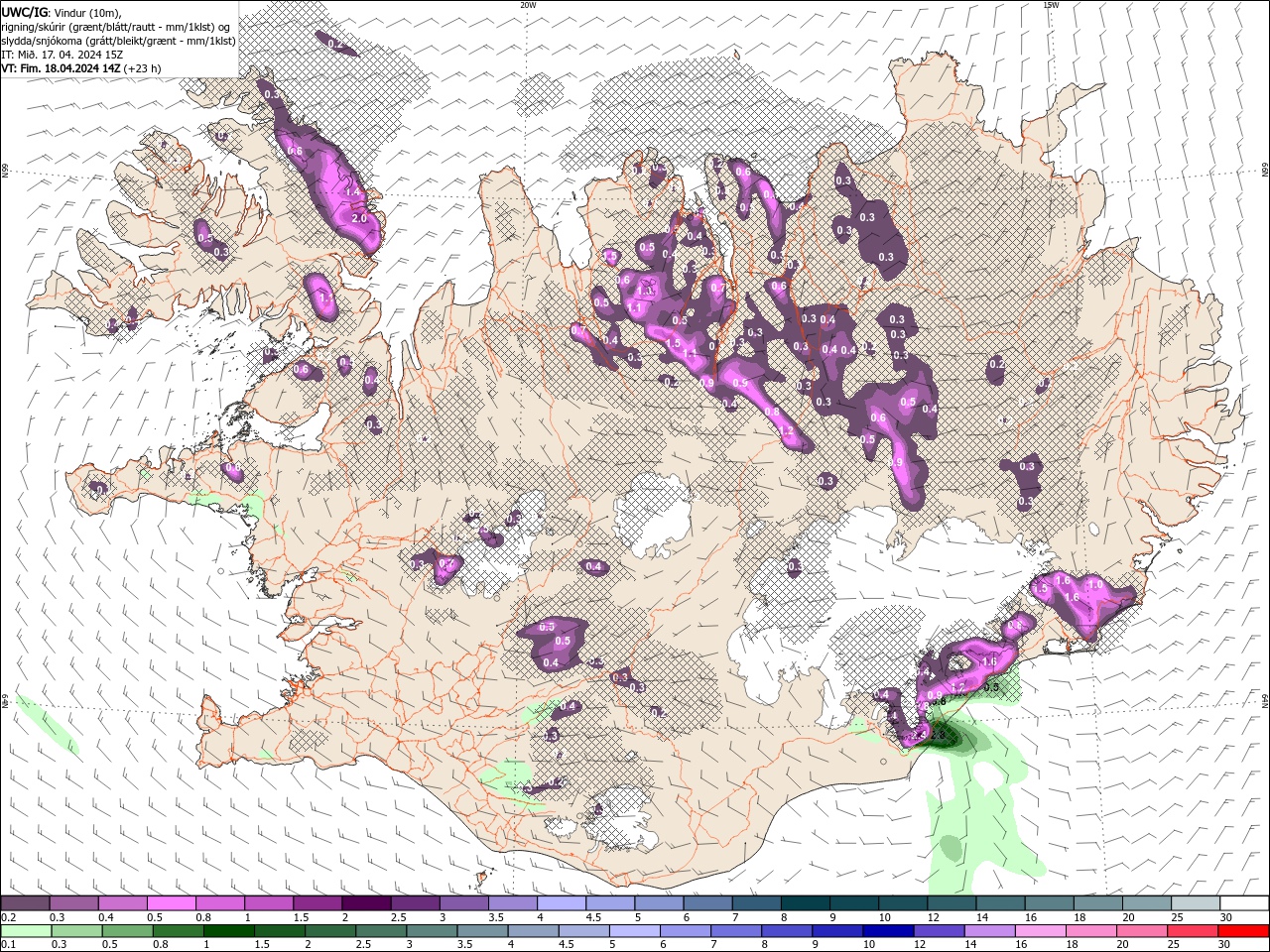Screen dimensions: 1270x952
Task: Select the 'slydda/snjókoma (grátt/bleikt/grænt' legend line
Action: click(118, 41)
